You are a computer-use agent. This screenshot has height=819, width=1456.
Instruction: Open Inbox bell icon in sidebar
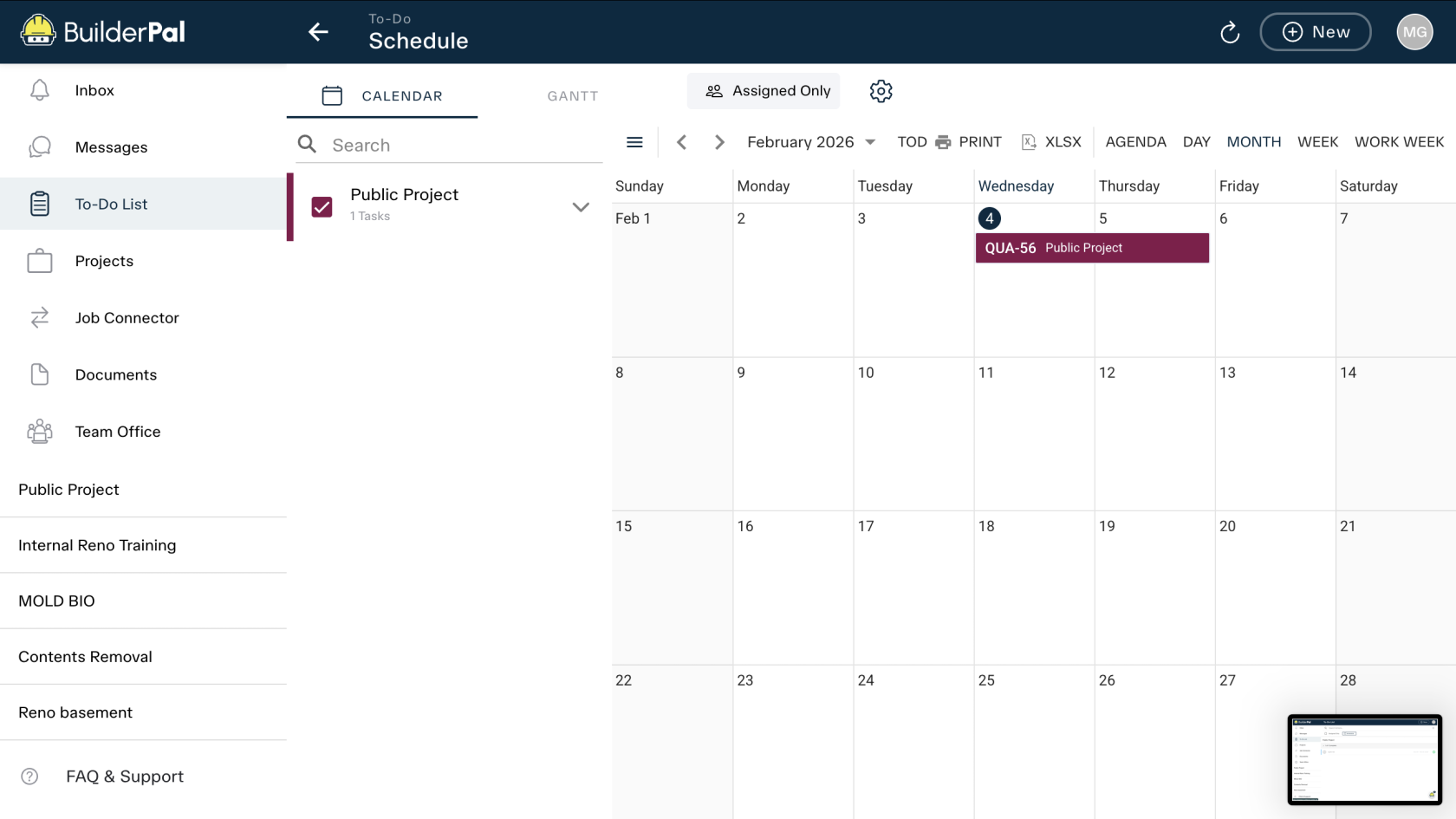pos(40,90)
